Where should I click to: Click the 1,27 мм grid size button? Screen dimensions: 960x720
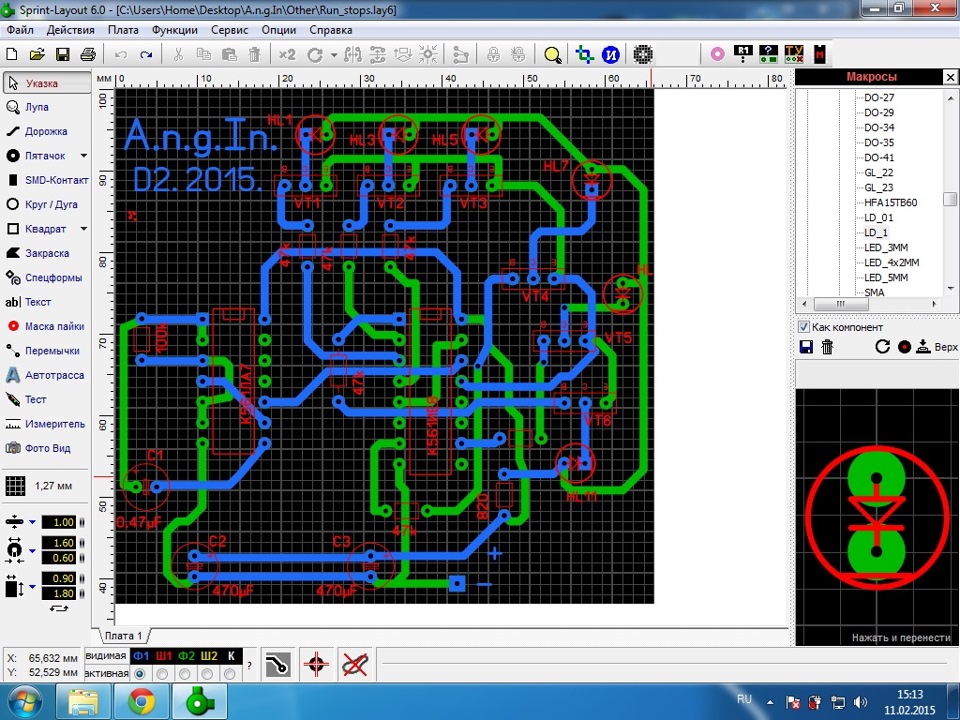(x=40, y=486)
